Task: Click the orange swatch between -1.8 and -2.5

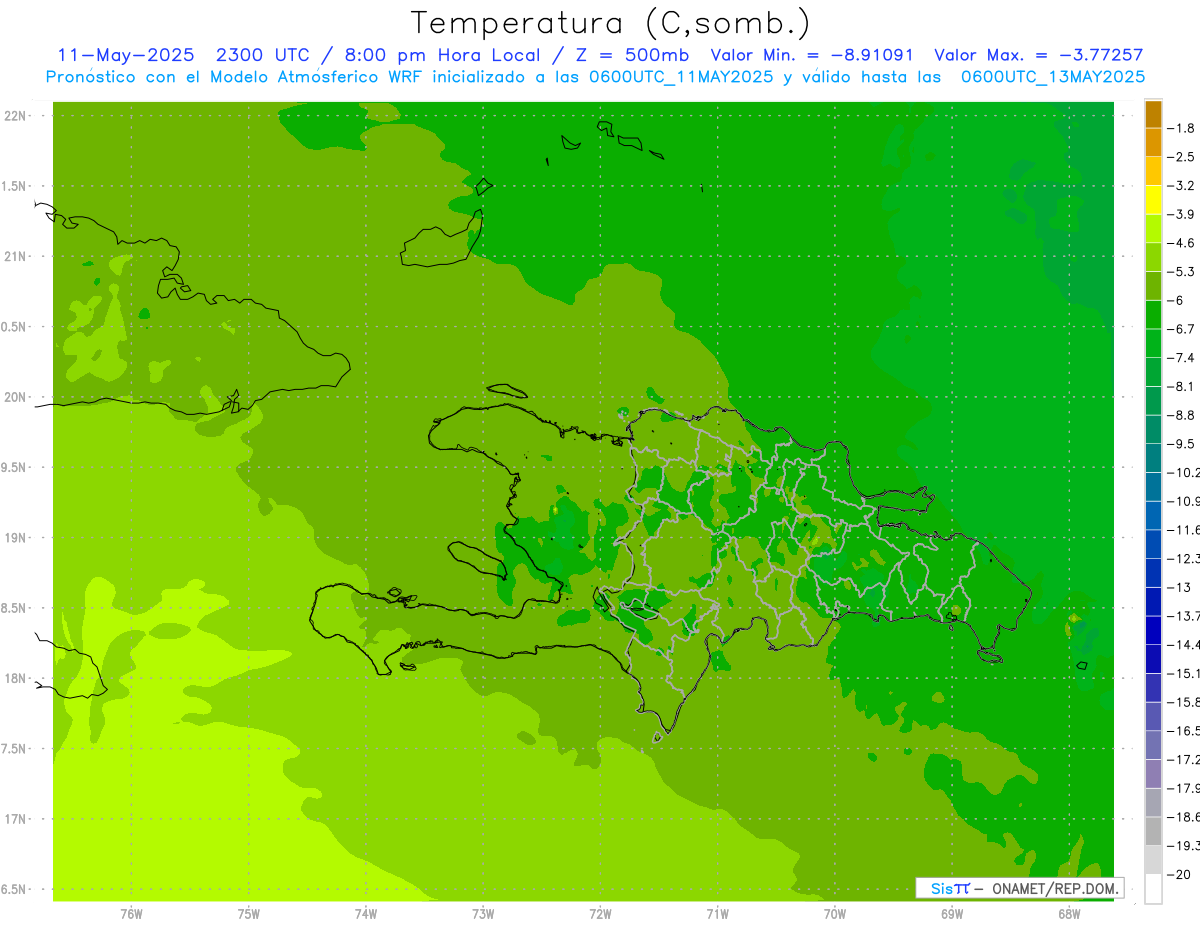Action: [x=1153, y=143]
